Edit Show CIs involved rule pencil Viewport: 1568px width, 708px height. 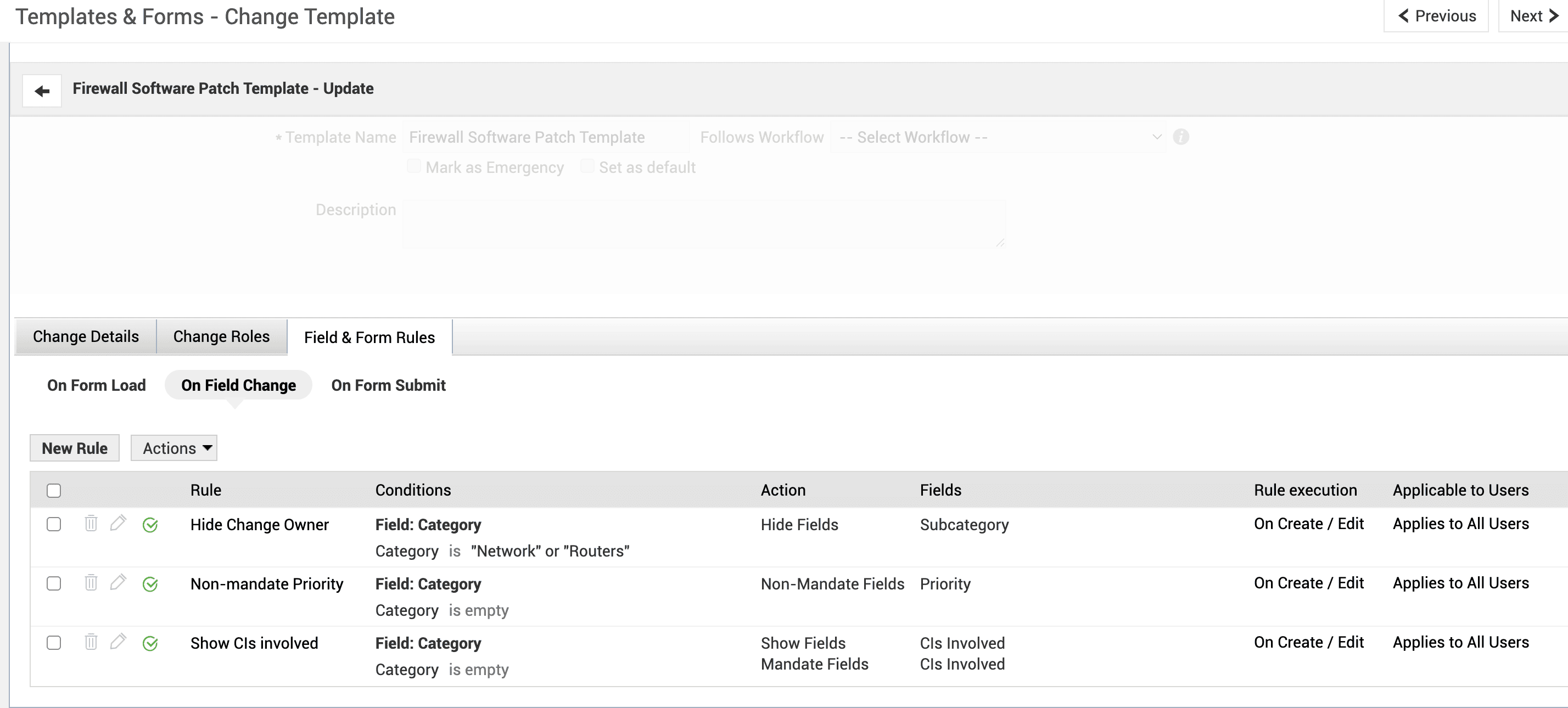(118, 641)
